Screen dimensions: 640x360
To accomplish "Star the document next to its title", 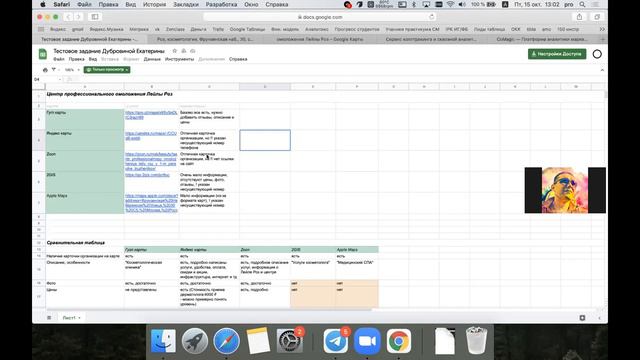I will tap(175, 51).
